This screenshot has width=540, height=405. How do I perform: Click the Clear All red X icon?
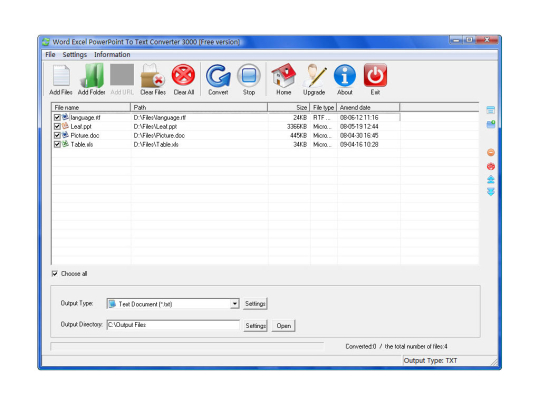pos(184,75)
